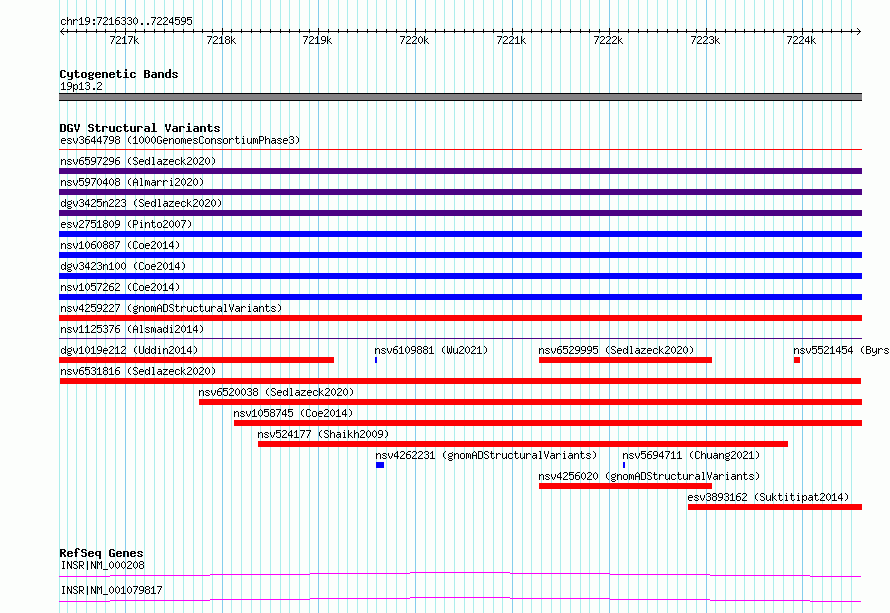
Task: Click the esv3893162 Suktitipat2014 red bar
Action: [x=775, y=507]
